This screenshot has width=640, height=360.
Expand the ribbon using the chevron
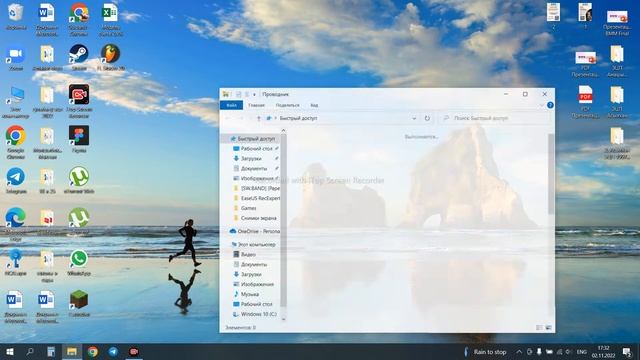[542, 105]
